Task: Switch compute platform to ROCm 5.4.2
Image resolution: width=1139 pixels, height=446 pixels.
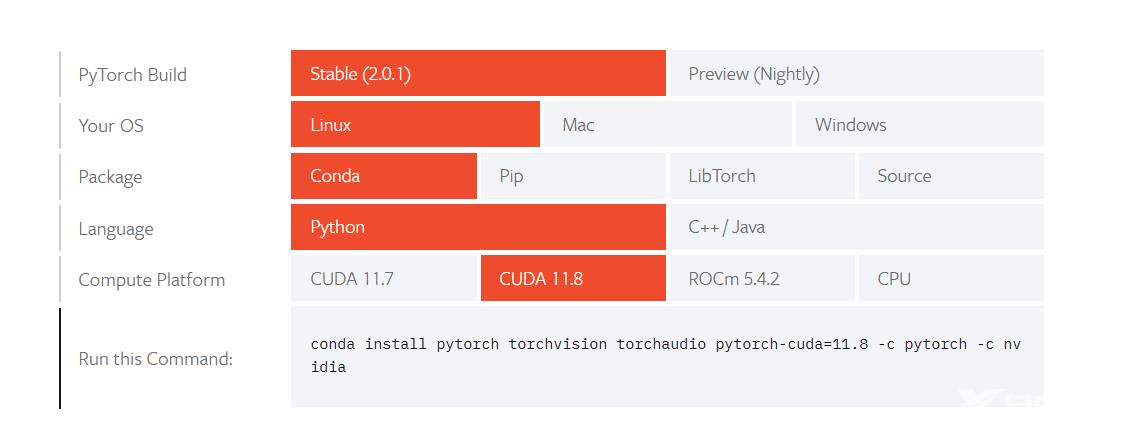Action: 762,279
